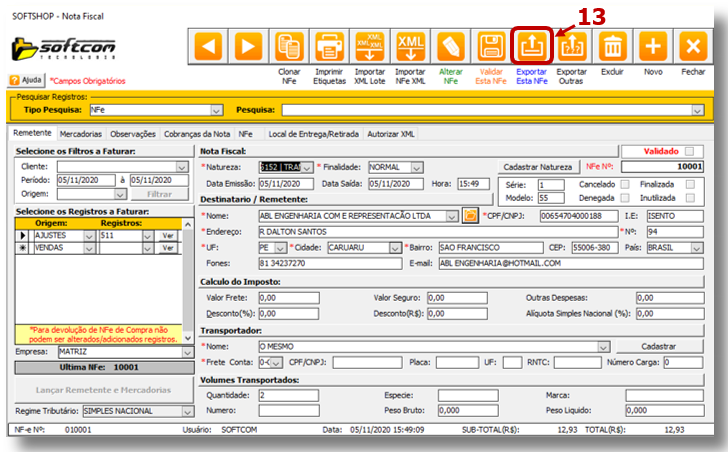Click the Exportar Esta NFe icon
Image resolution: width=728 pixels, height=452 pixels.
(x=531, y=46)
